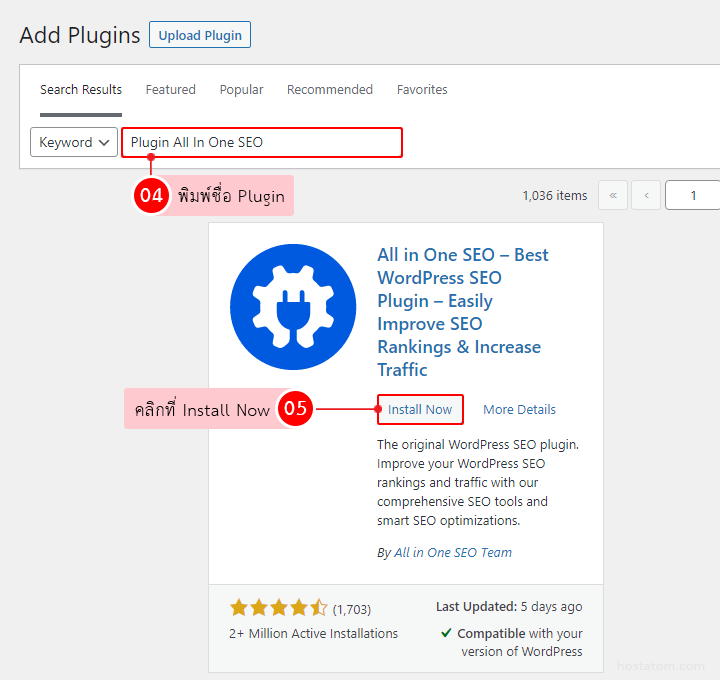Switch to the Recommended tab

[330, 90]
